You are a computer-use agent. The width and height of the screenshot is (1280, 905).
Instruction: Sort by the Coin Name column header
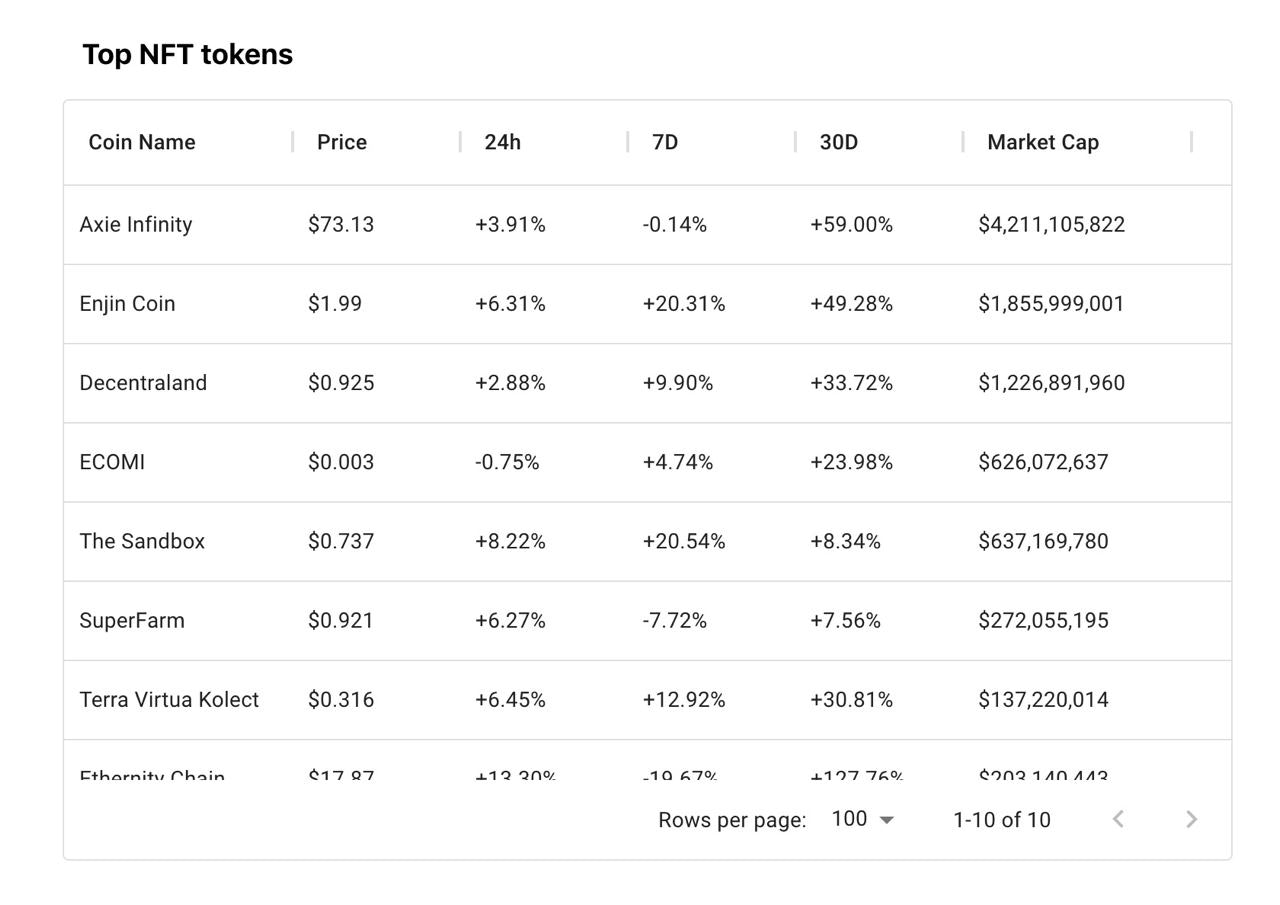point(141,142)
